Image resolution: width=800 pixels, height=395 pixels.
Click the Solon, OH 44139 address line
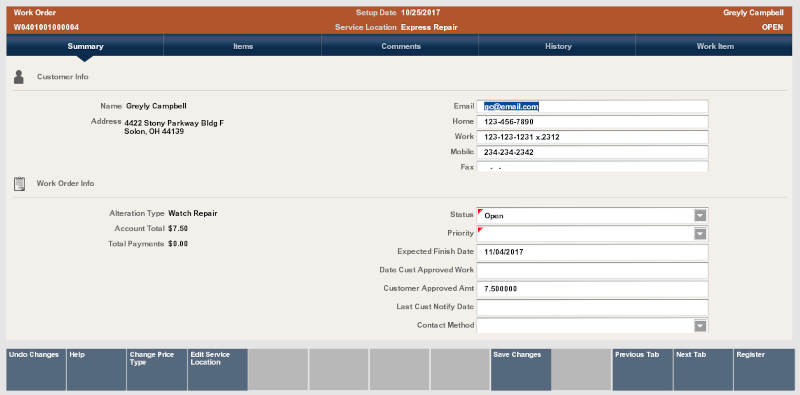[x=154, y=132]
